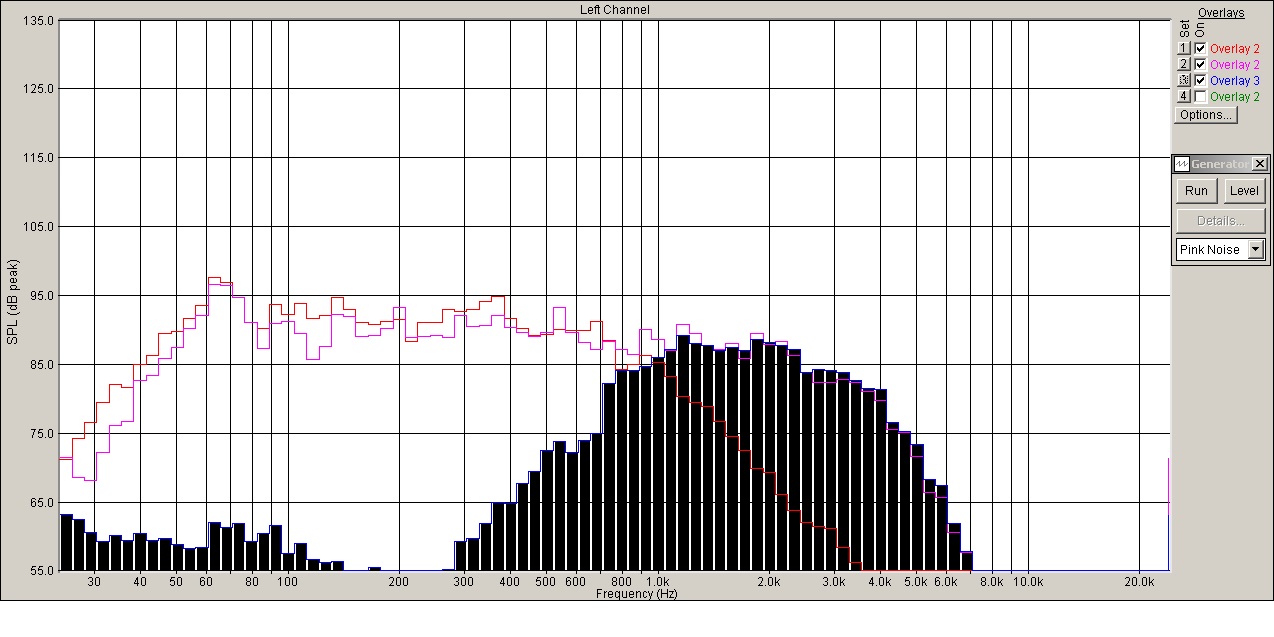The width and height of the screenshot is (1274, 637).
Task: Click the Overlays heading
Action: pyautogui.click(x=1221, y=13)
